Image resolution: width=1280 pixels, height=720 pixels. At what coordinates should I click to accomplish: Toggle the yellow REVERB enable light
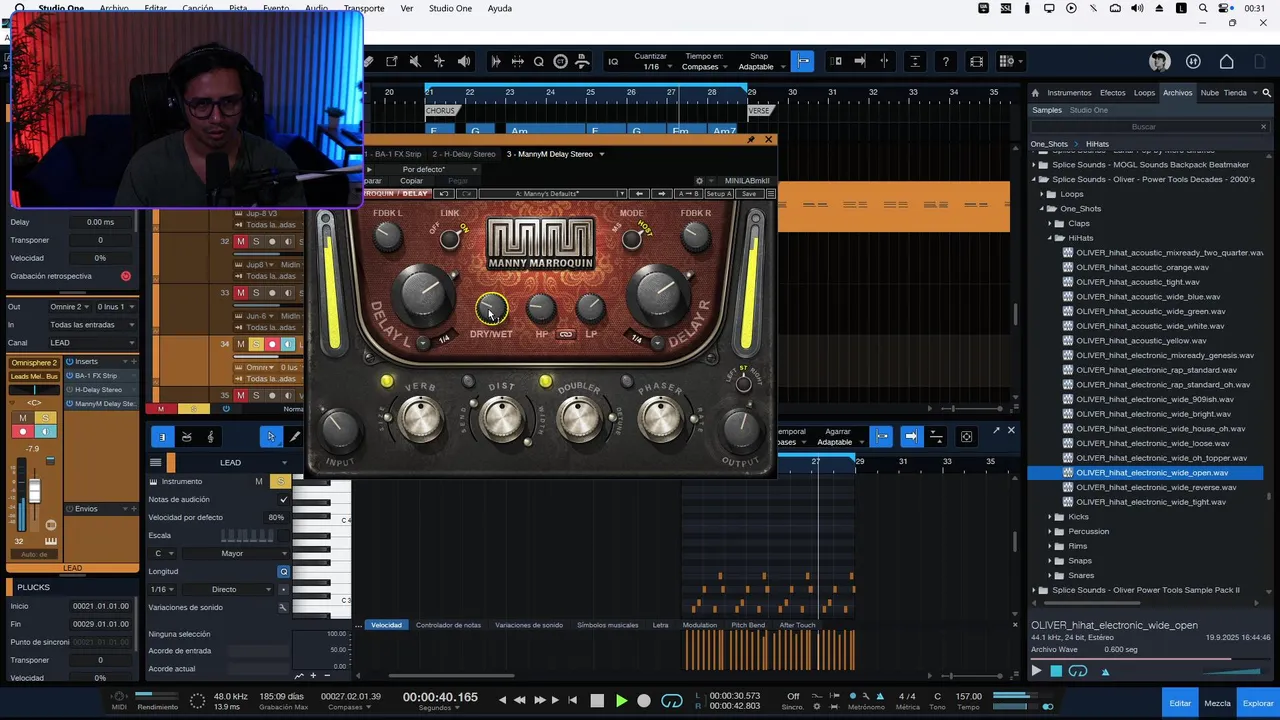387,381
